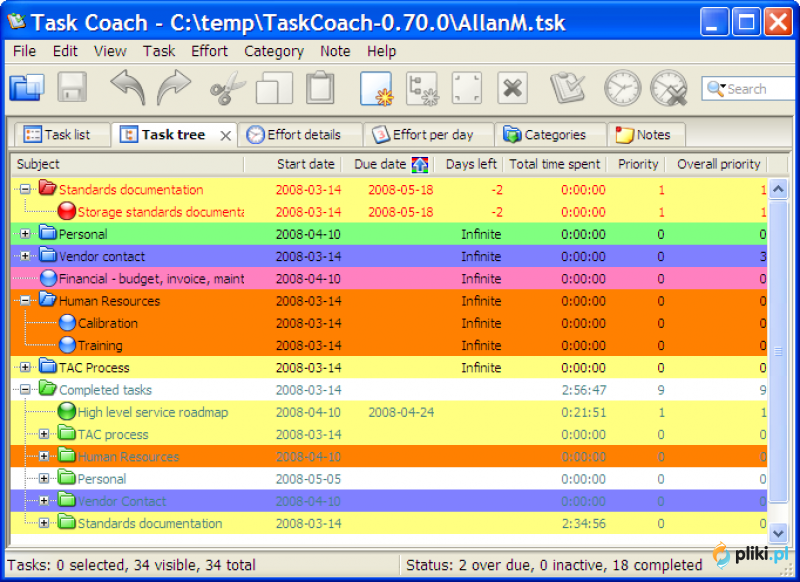Open the Note menu
This screenshot has height=582, width=800.
335,51
